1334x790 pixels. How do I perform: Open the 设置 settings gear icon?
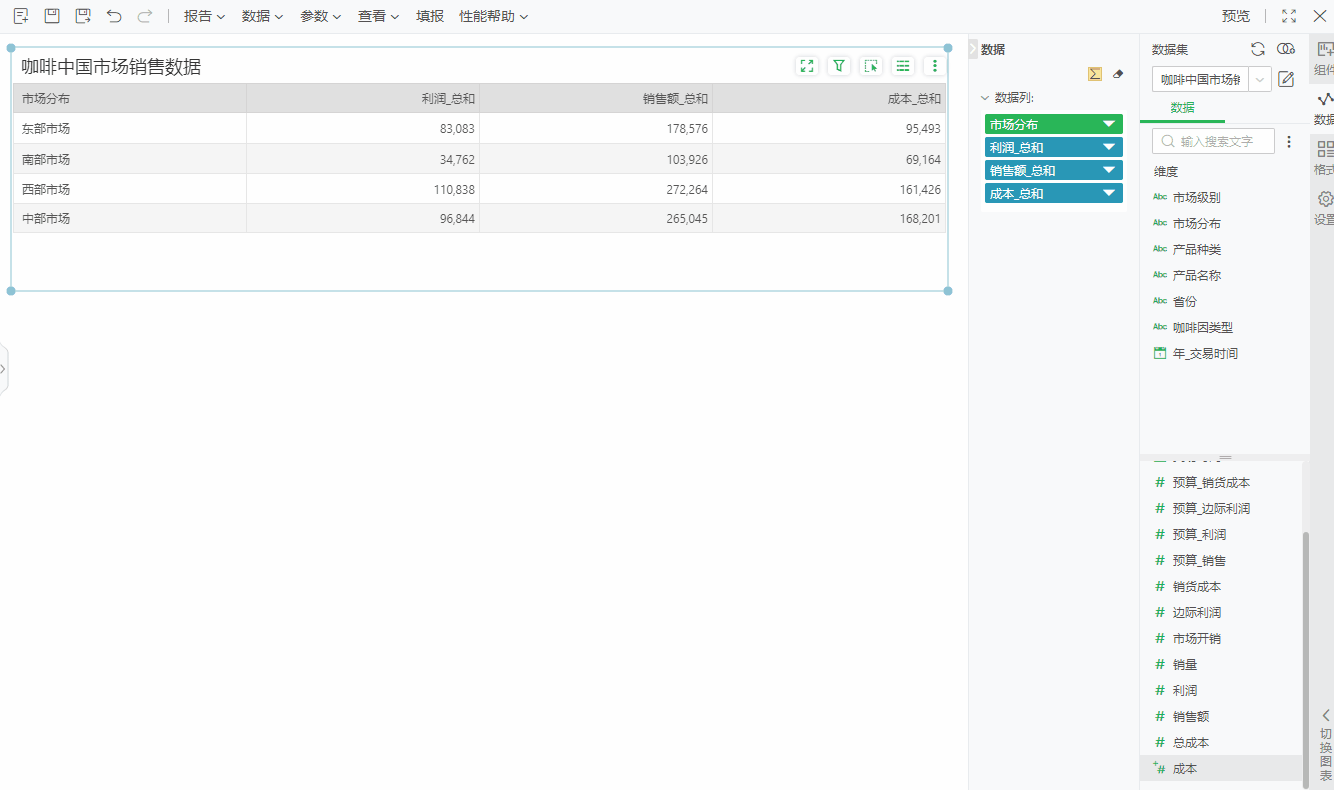pyautogui.click(x=1324, y=208)
